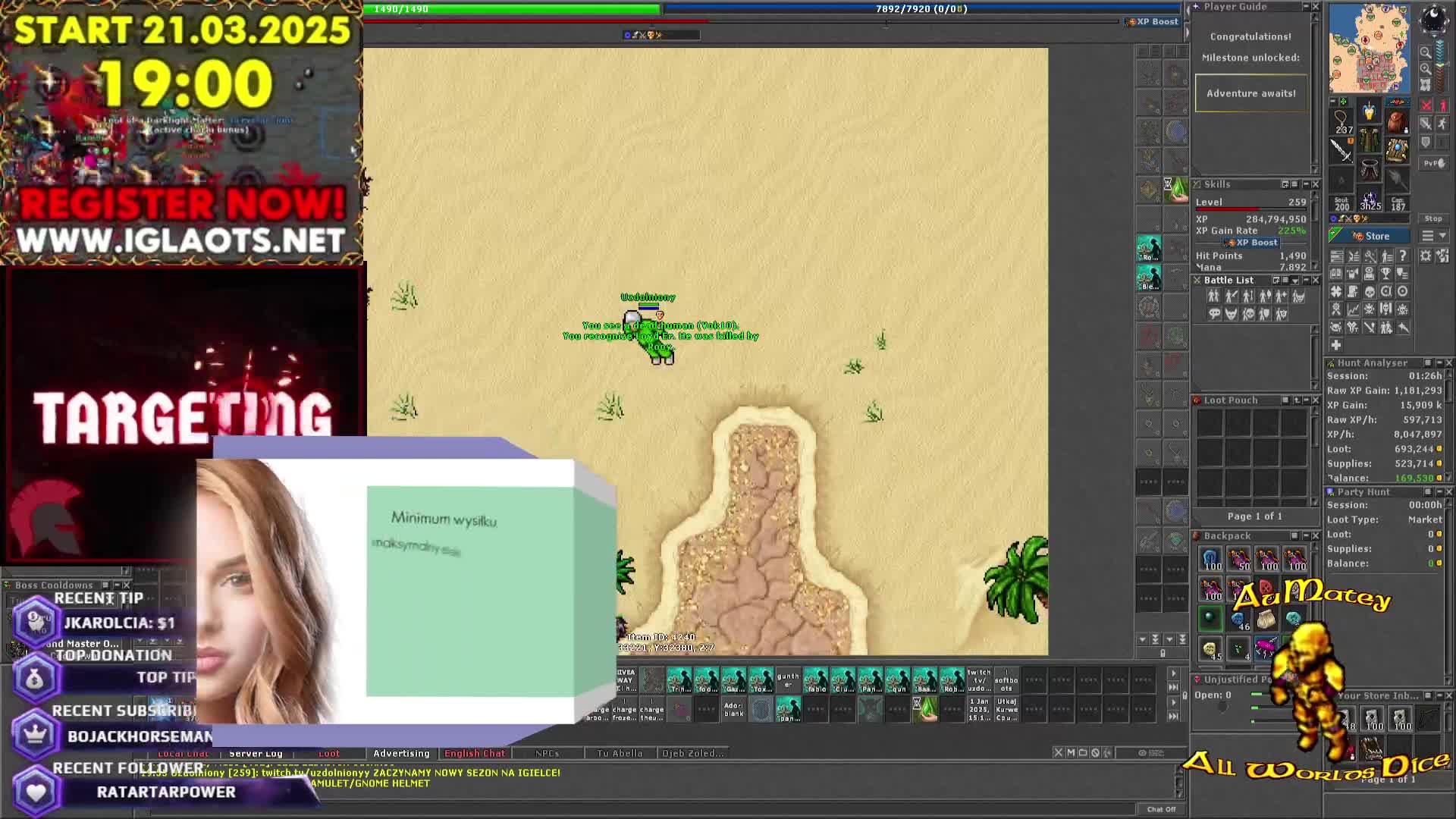Switch to Tu Abella chat tab
The image size is (1456, 819).
coord(620,753)
